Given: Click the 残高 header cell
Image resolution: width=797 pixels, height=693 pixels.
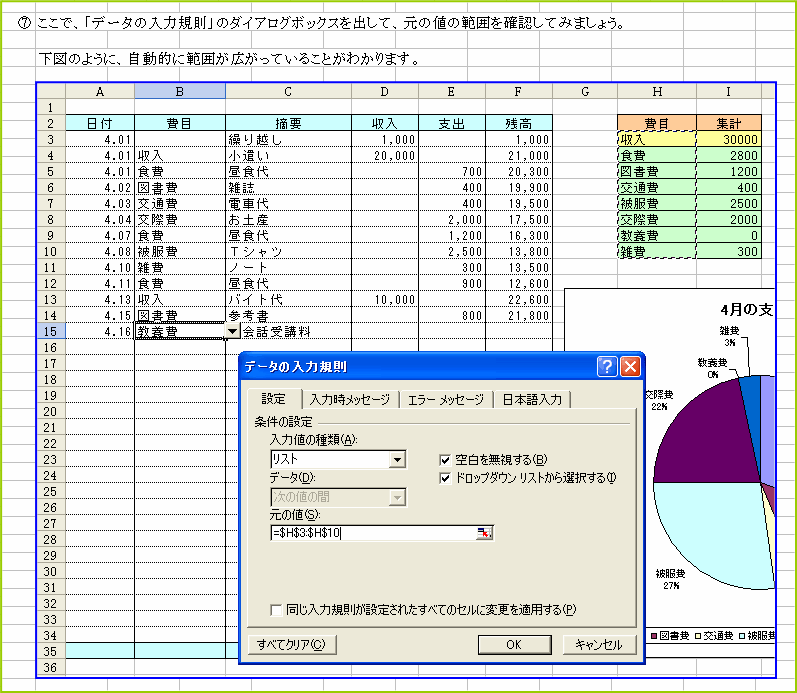Looking at the screenshot, I should coord(519,123).
